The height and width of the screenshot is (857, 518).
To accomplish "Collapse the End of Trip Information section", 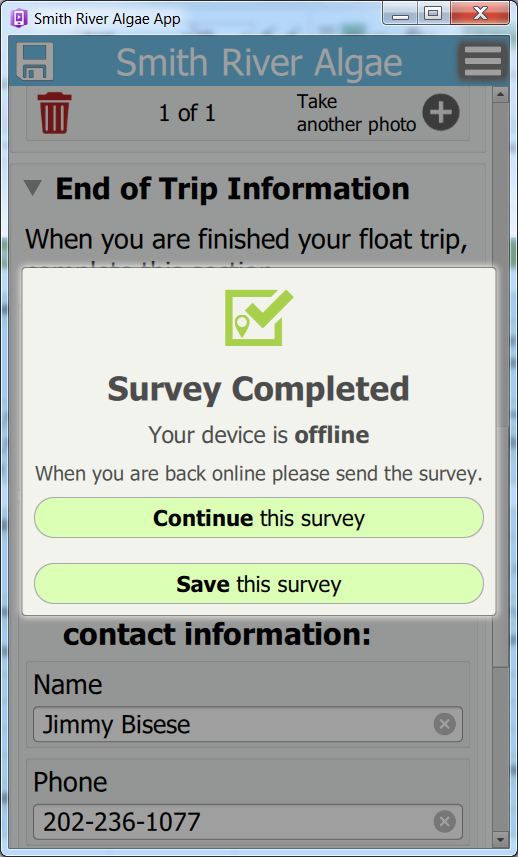I will [x=33, y=188].
